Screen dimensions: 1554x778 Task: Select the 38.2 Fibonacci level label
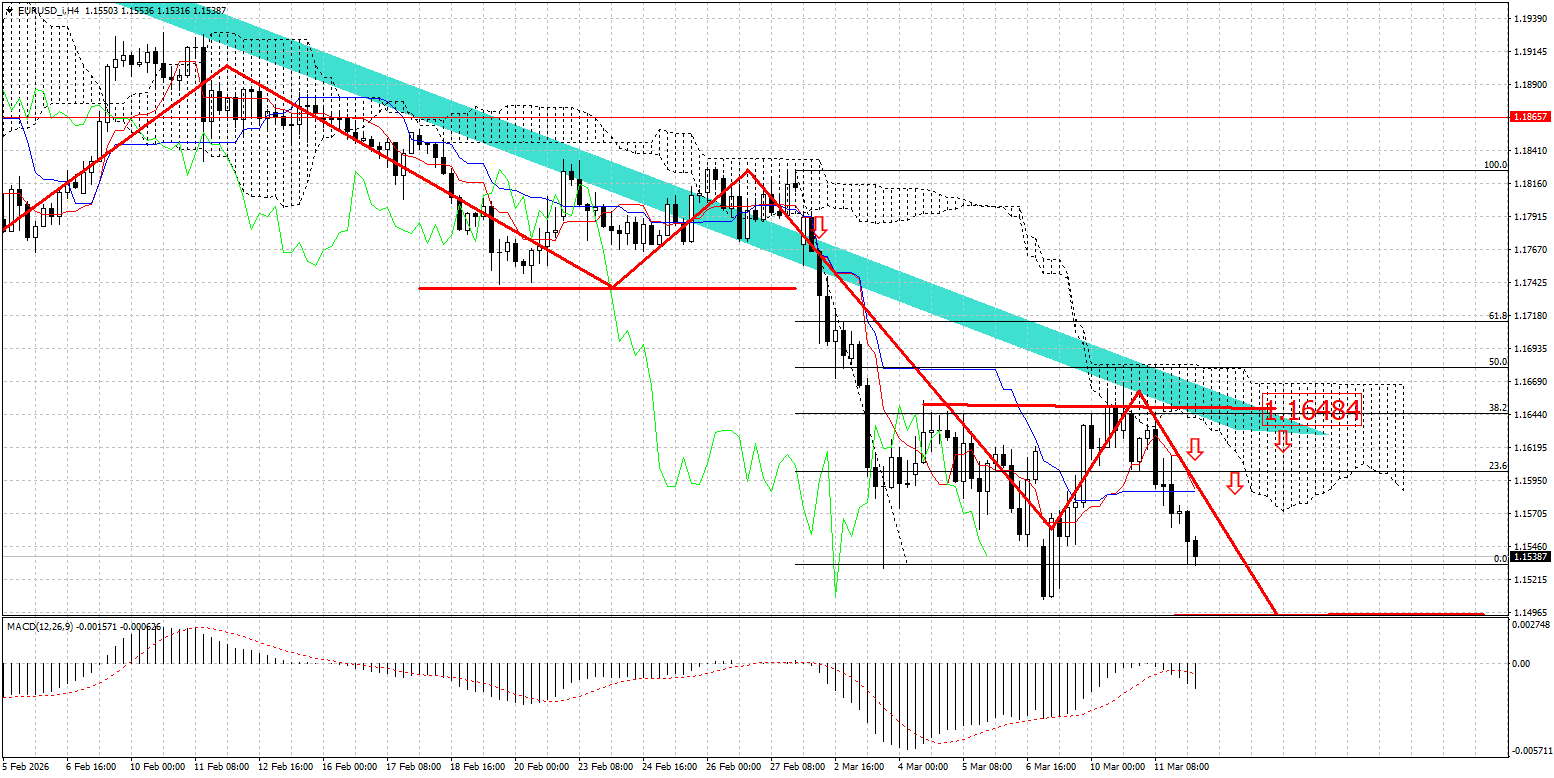click(x=1498, y=408)
